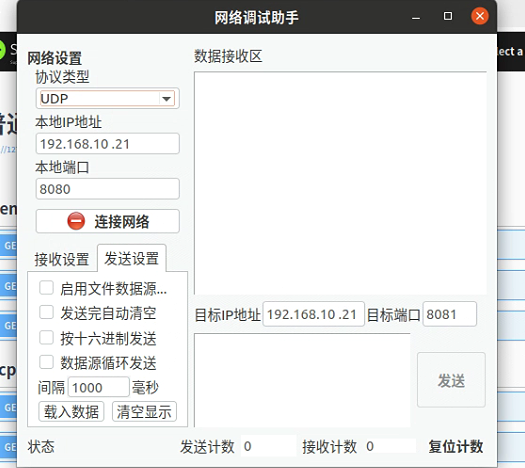Check the 数据源循环发送 option
This screenshot has width=525, height=468.
(x=46, y=362)
